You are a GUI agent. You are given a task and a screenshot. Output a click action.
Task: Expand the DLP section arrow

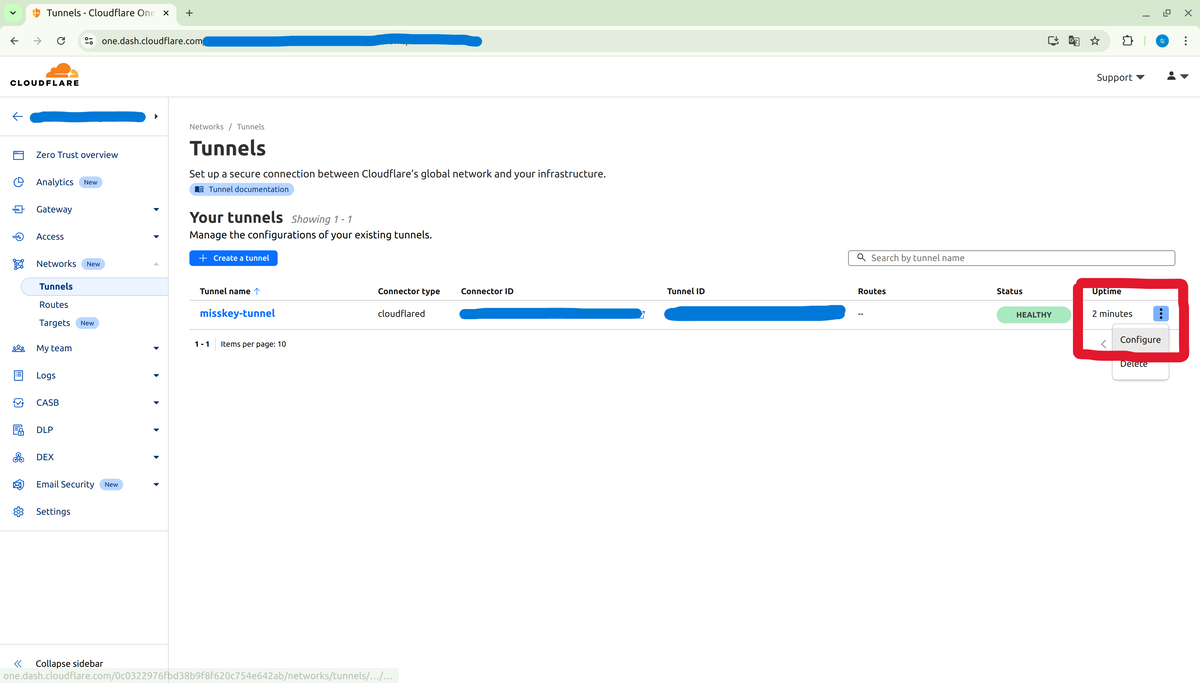(156, 430)
